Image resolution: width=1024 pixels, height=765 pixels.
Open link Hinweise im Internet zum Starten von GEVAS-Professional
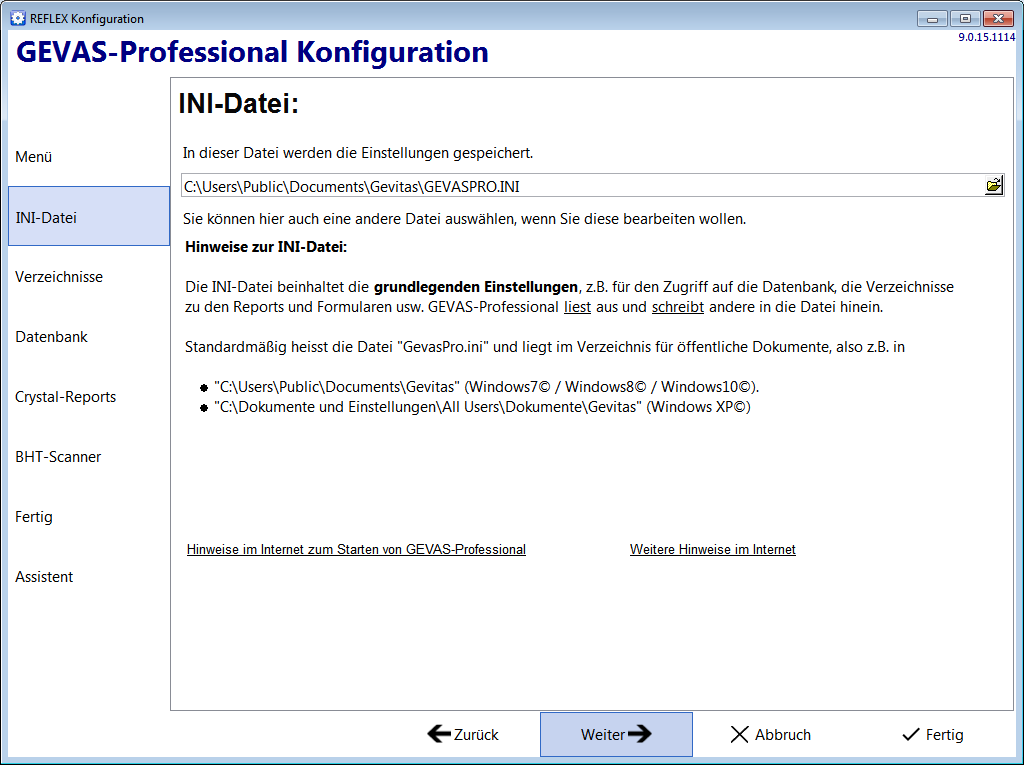click(x=356, y=549)
